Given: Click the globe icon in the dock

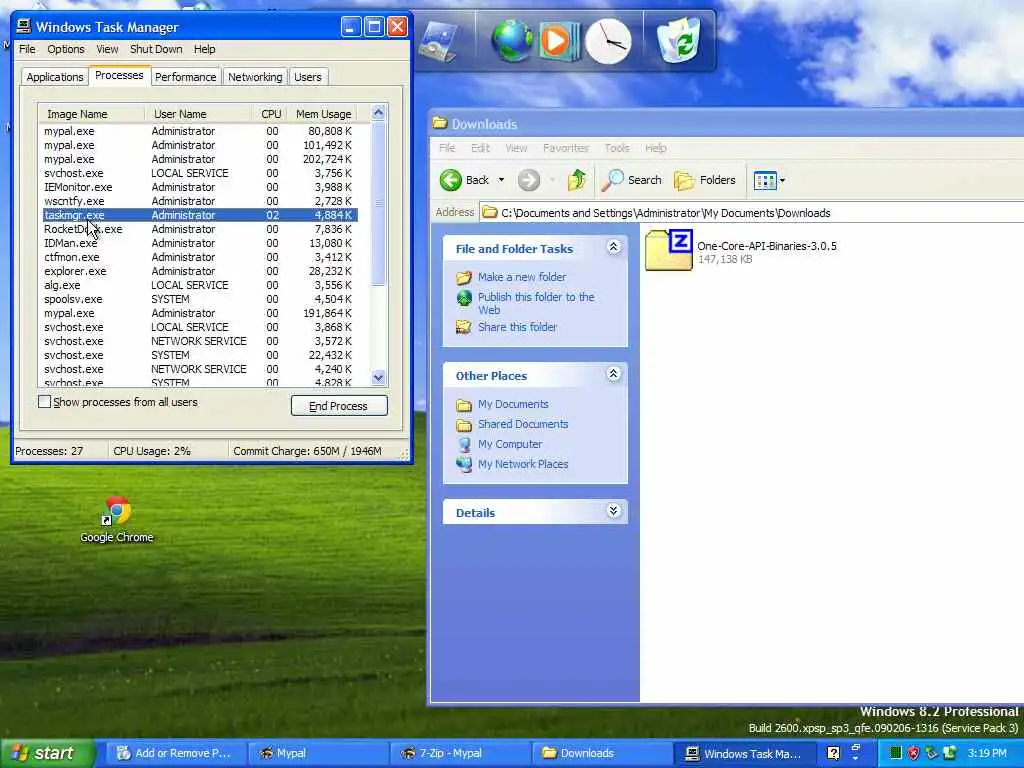Looking at the screenshot, I should 511,40.
